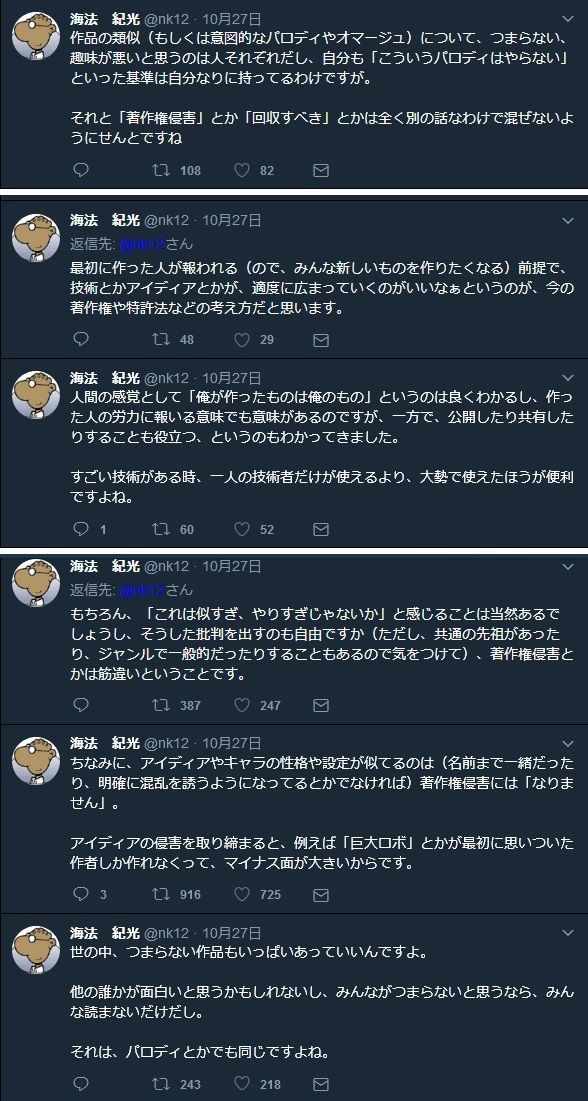Retweet the 世の中、つまらない作品 tweet
The width and height of the screenshot is (588, 1101).
157,1081
